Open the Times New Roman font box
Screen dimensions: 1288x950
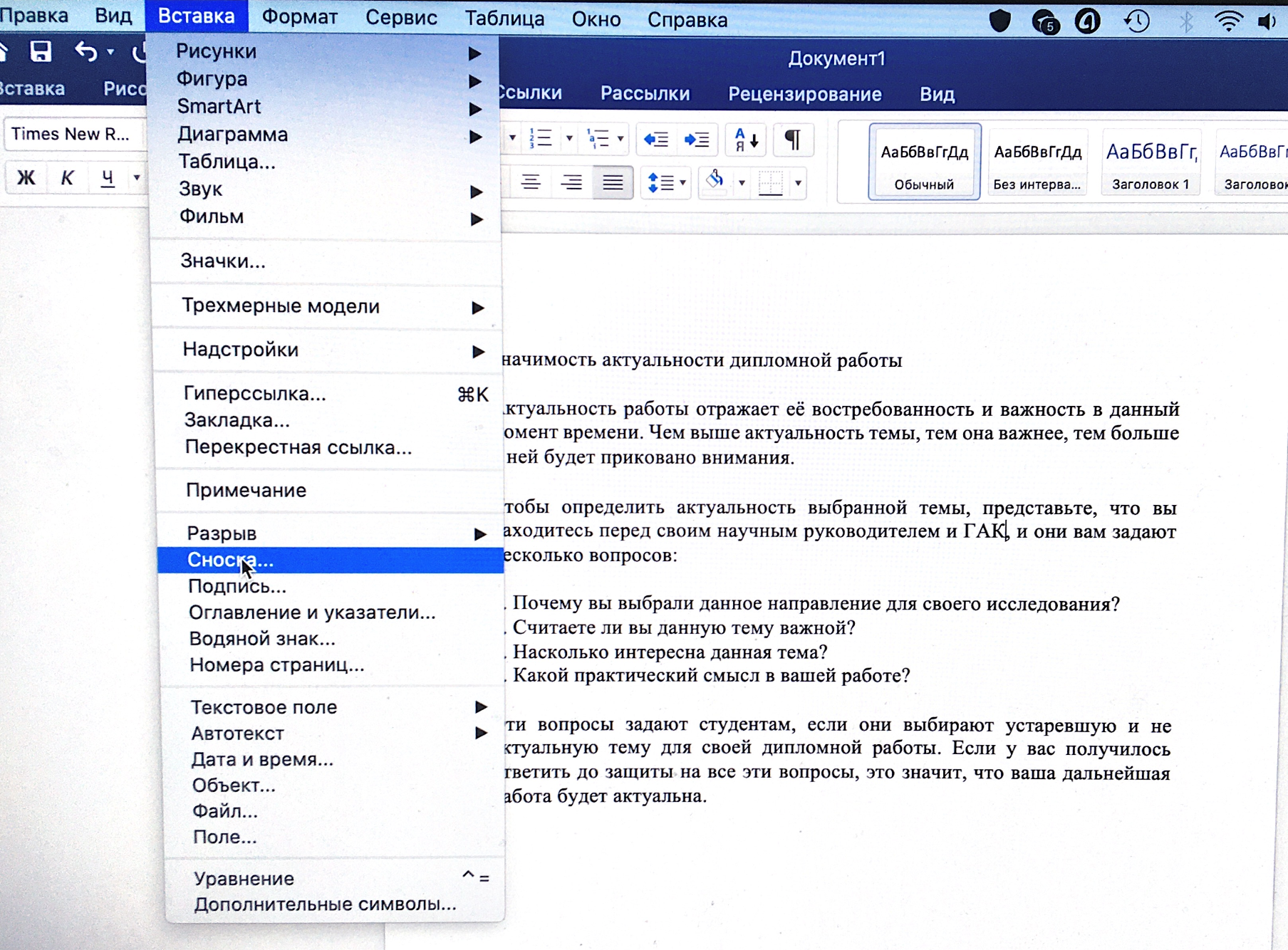tap(74, 134)
